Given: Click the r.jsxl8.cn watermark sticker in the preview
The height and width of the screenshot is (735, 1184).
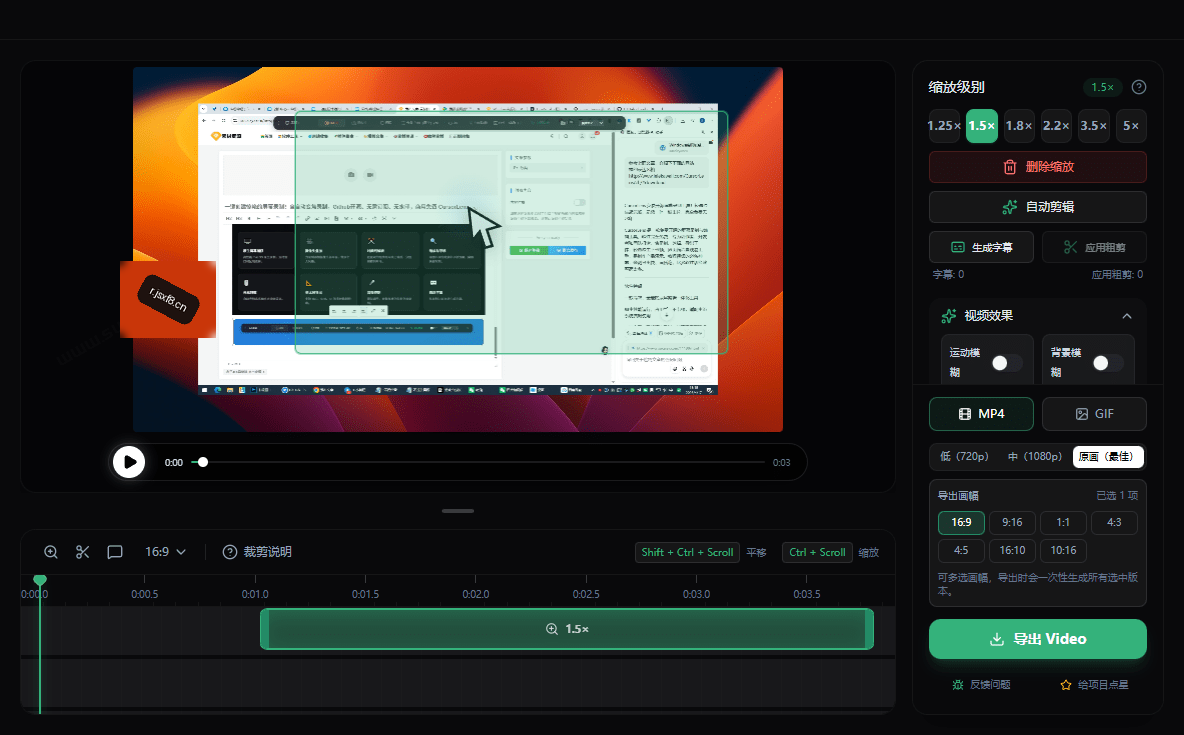Looking at the screenshot, I should 168,299.
